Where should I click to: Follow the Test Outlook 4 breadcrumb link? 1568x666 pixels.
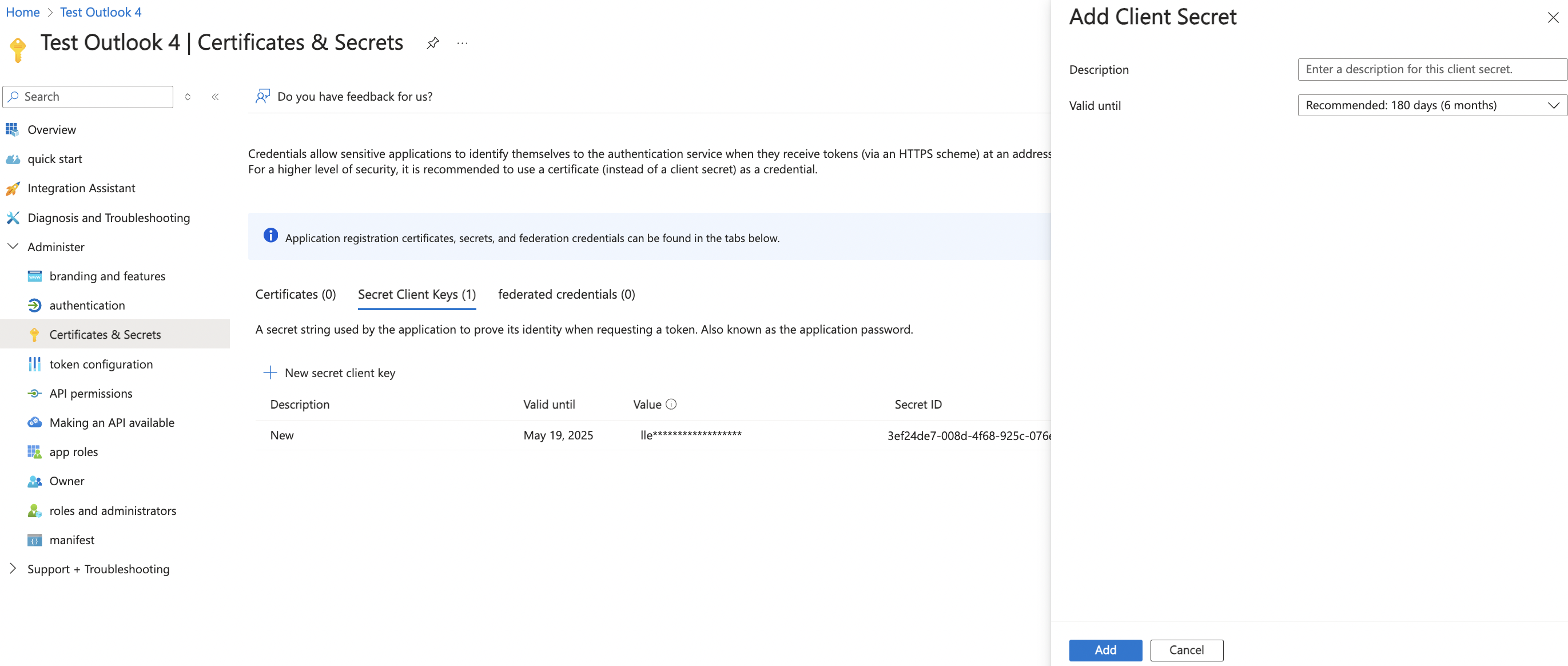[x=101, y=12]
